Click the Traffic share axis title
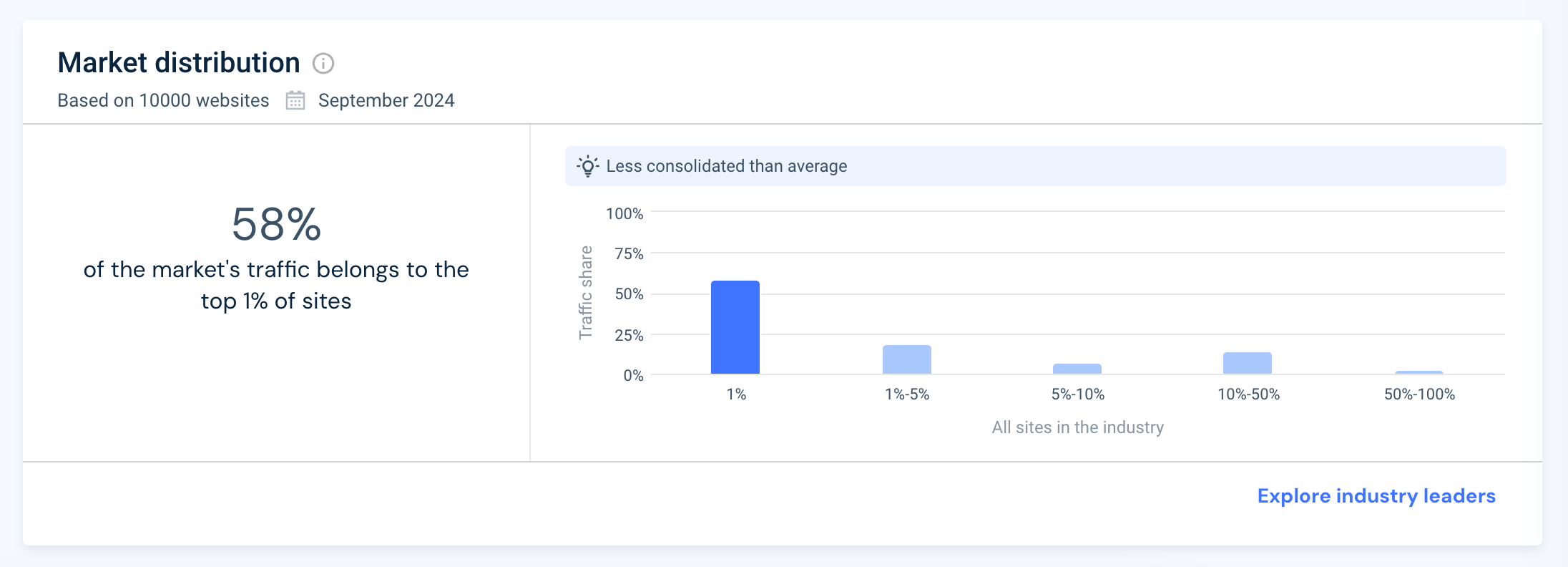This screenshot has width=1568, height=567. 586,292
